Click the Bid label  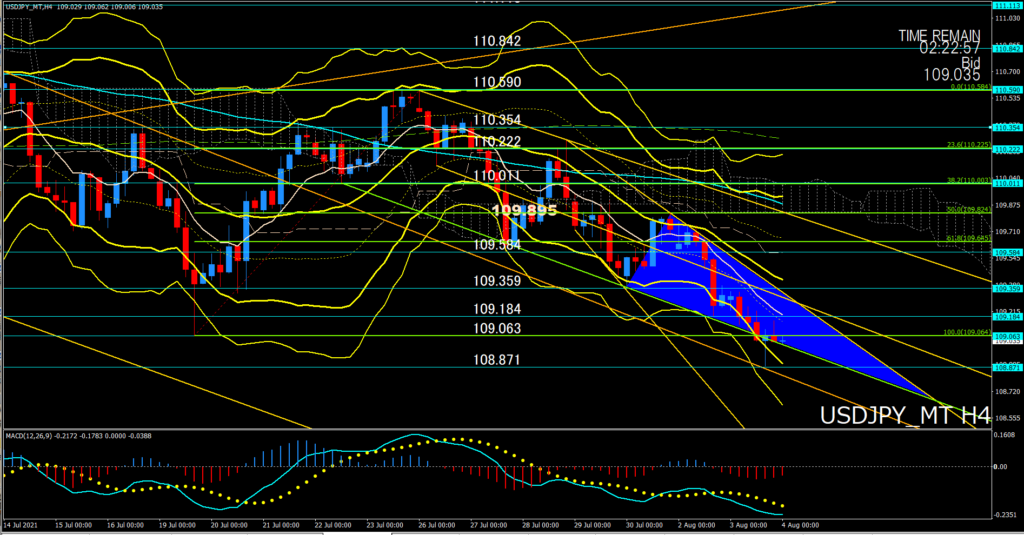970,62
